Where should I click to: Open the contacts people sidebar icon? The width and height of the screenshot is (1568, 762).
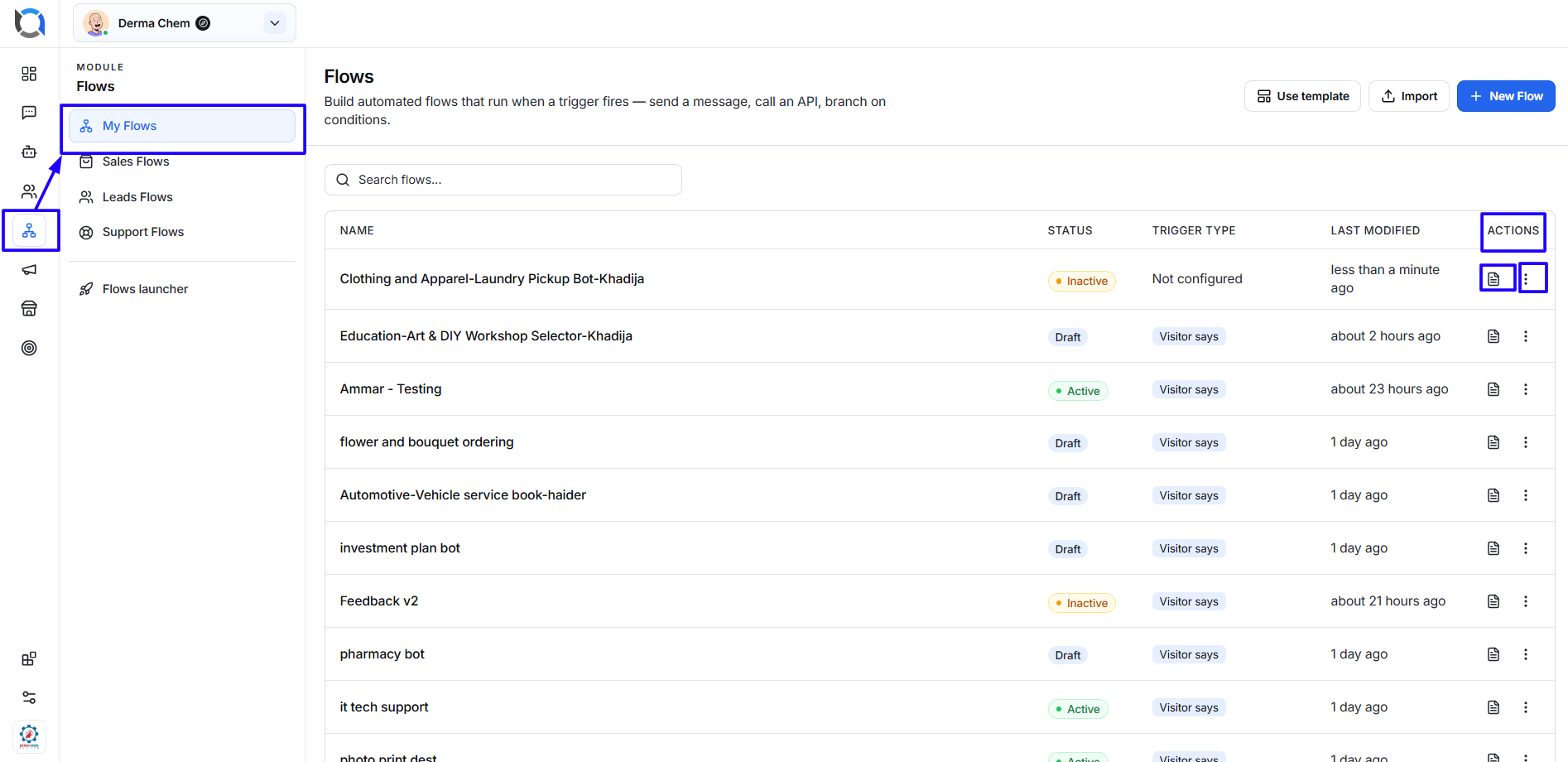pos(29,191)
